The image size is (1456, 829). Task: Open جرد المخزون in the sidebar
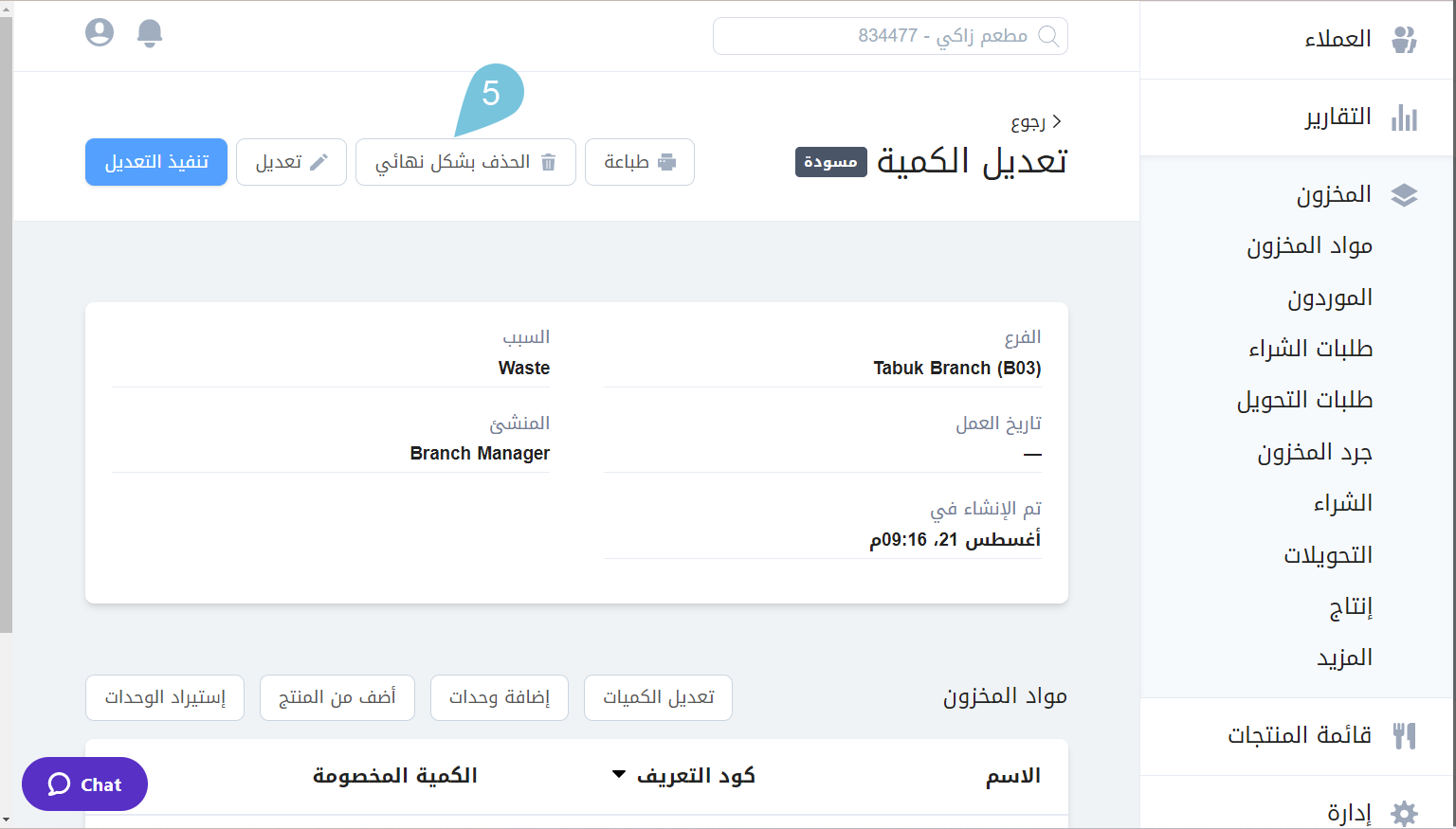click(x=1315, y=453)
